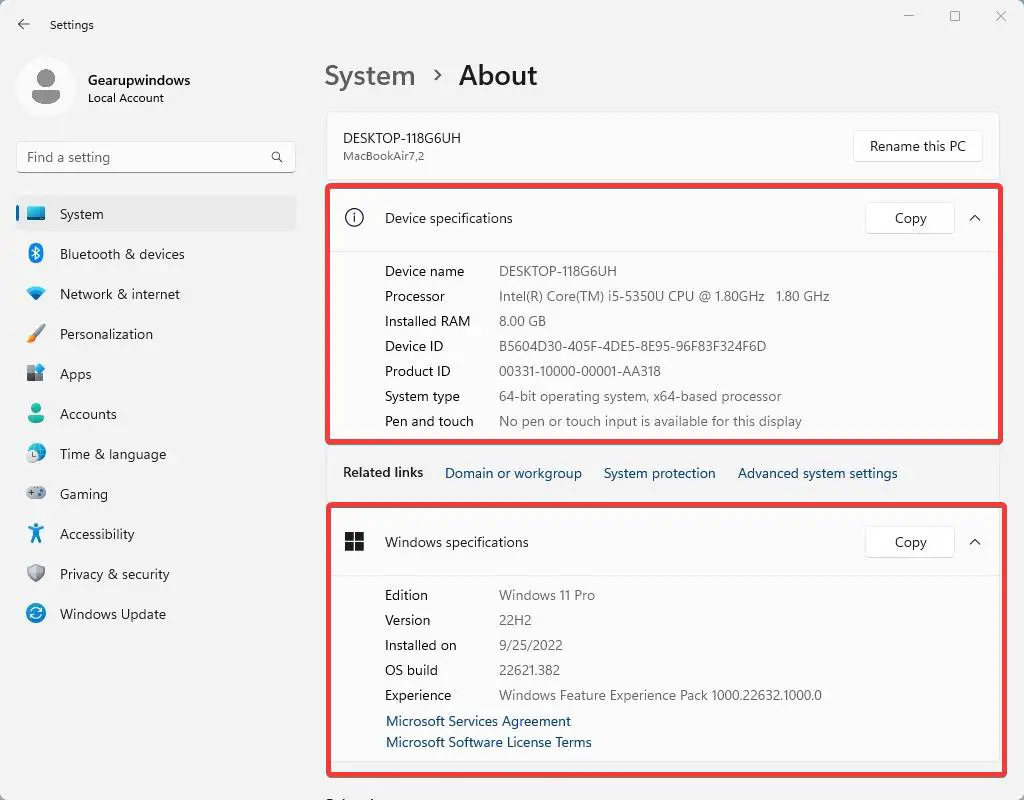This screenshot has width=1024, height=800.
Task: Click the edition value Windows 11 Pro
Action: tap(547, 595)
